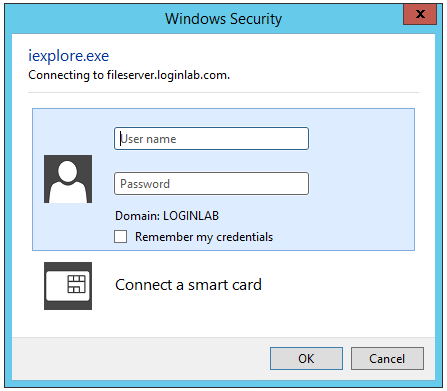The height and width of the screenshot is (391, 447).
Task: Click into the Password field
Action: [211, 183]
